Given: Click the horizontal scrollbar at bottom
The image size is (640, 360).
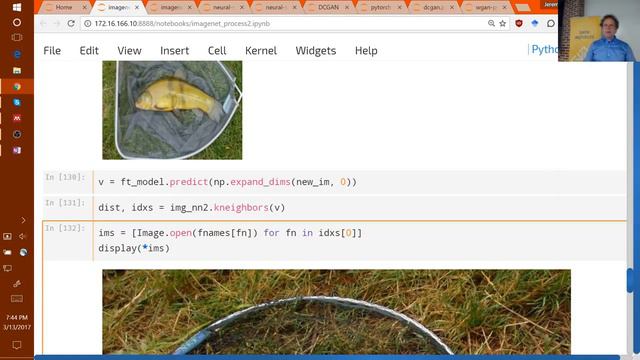Looking at the screenshot, I should (327, 357).
